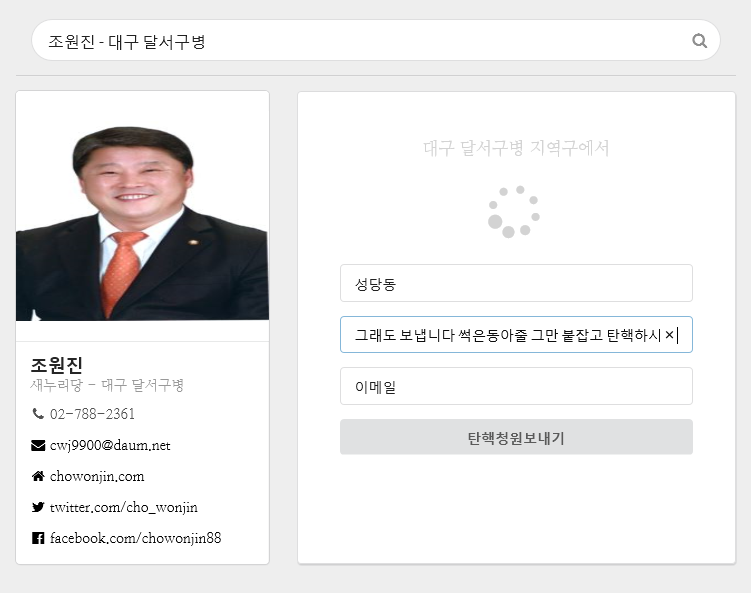Open the twitter.com/cho_wonjin link
This screenshot has height=593, width=751.
[124, 507]
